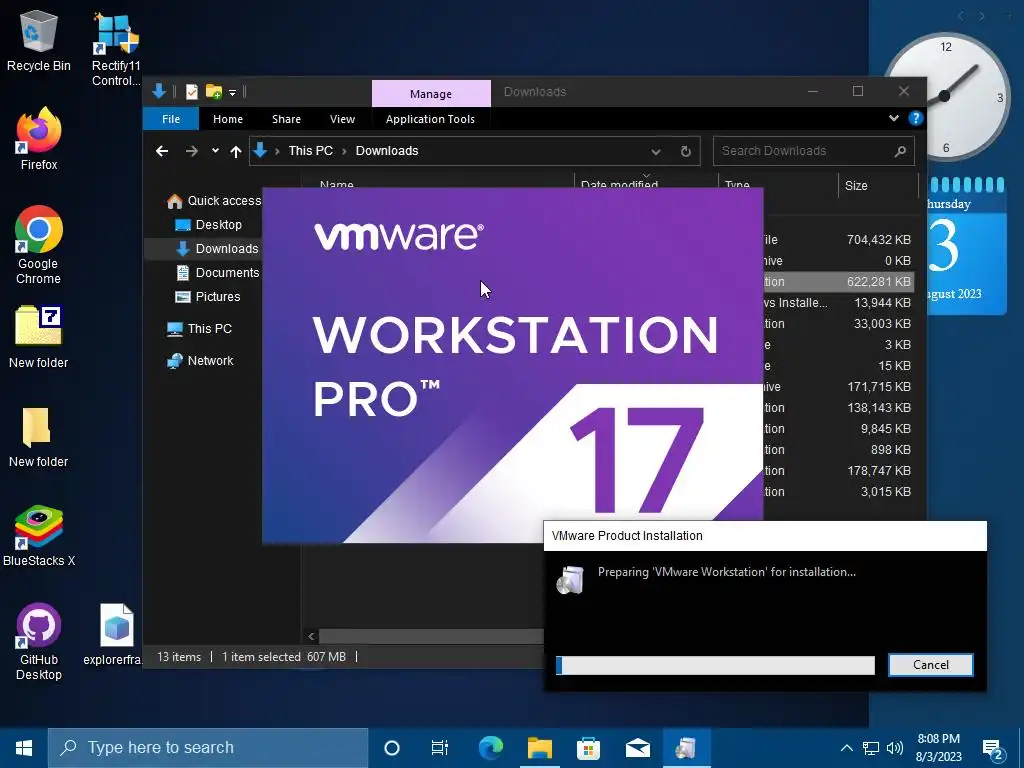Viewport: 1024px width, 768px height.
Task: Open the Recycle Bin desktop icon
Action: pos(39,42)
